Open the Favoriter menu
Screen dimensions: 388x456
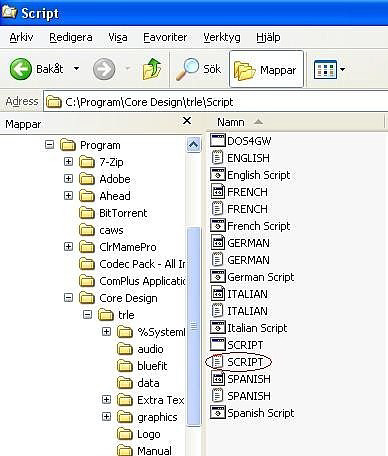pyautogui.click(x=165, y=37)
